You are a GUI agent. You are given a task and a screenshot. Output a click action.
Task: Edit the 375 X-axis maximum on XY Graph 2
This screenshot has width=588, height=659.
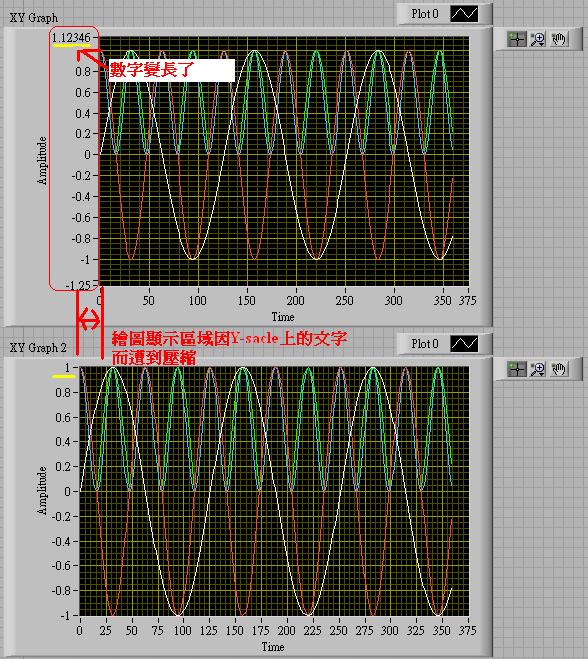467,630
